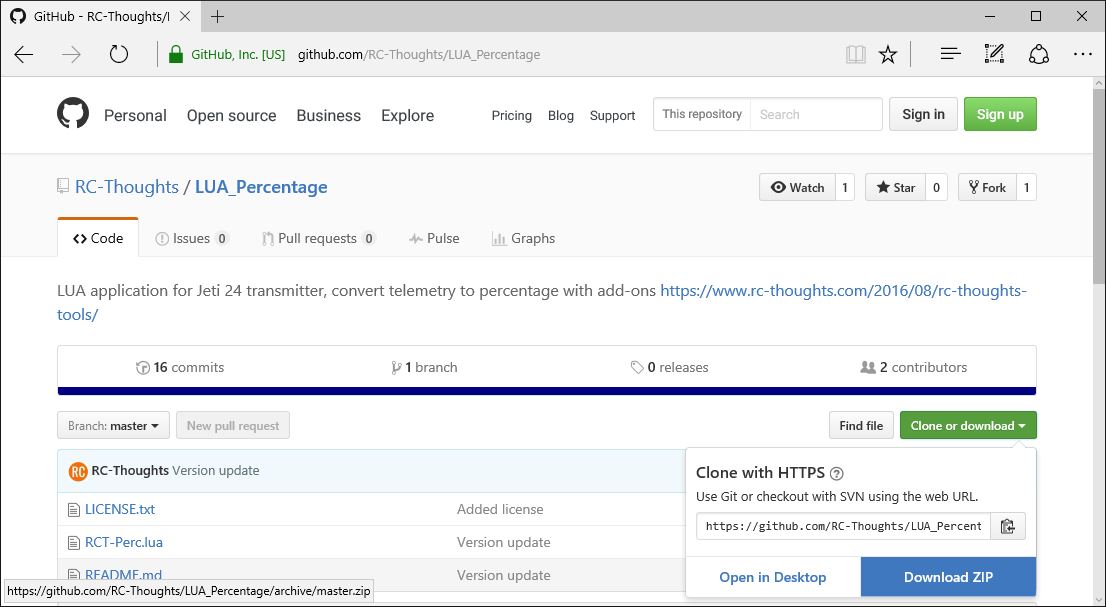View the 2 contributors
The height and width of the screenshot is (607, 1106).
click(x=913, y=367)
